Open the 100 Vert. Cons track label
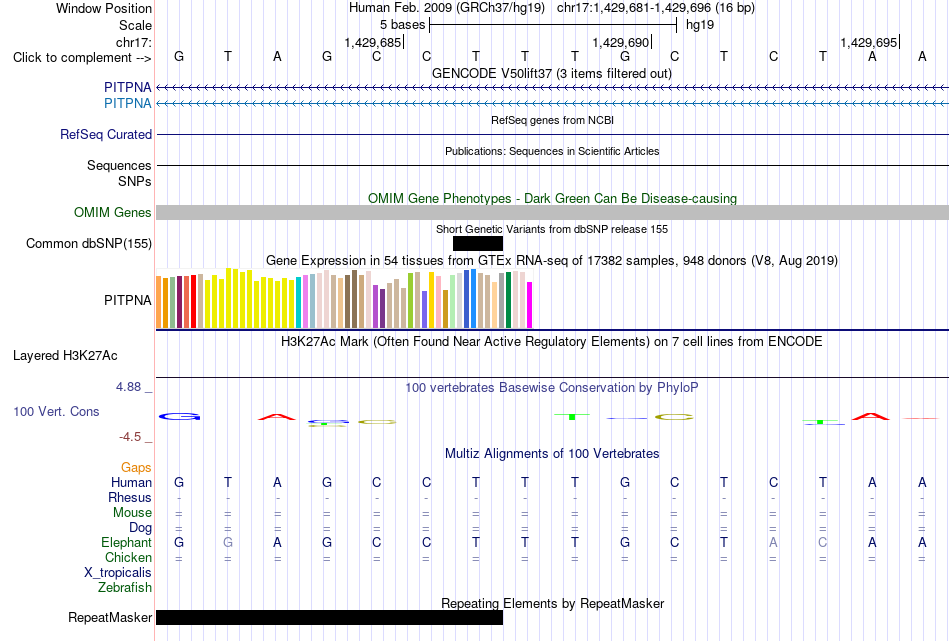Image resolution: width=950 pixels, height=641 pixels. click(56, 411)
